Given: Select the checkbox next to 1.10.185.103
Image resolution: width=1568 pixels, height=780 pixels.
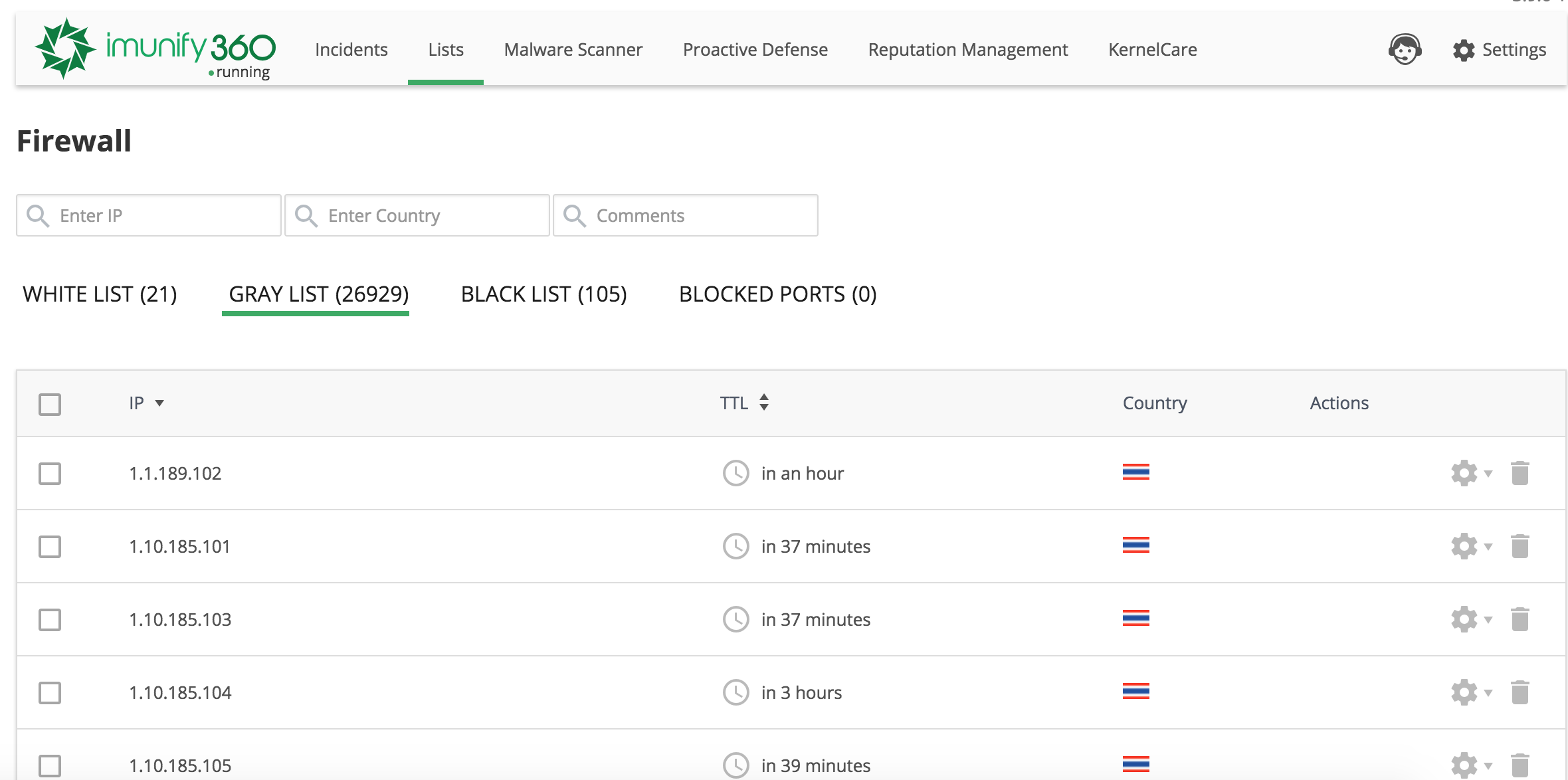Looking at the screenshot, I should coord(50,620).
